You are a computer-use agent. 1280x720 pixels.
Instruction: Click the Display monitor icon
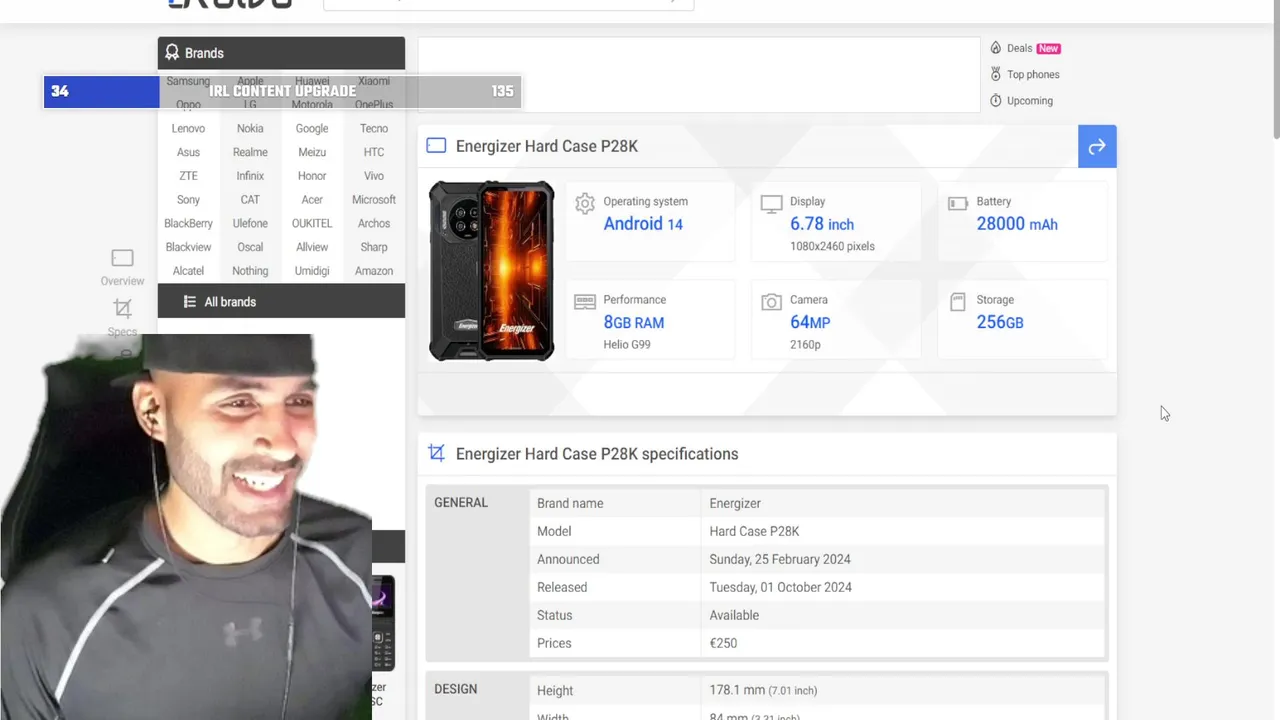771,204
